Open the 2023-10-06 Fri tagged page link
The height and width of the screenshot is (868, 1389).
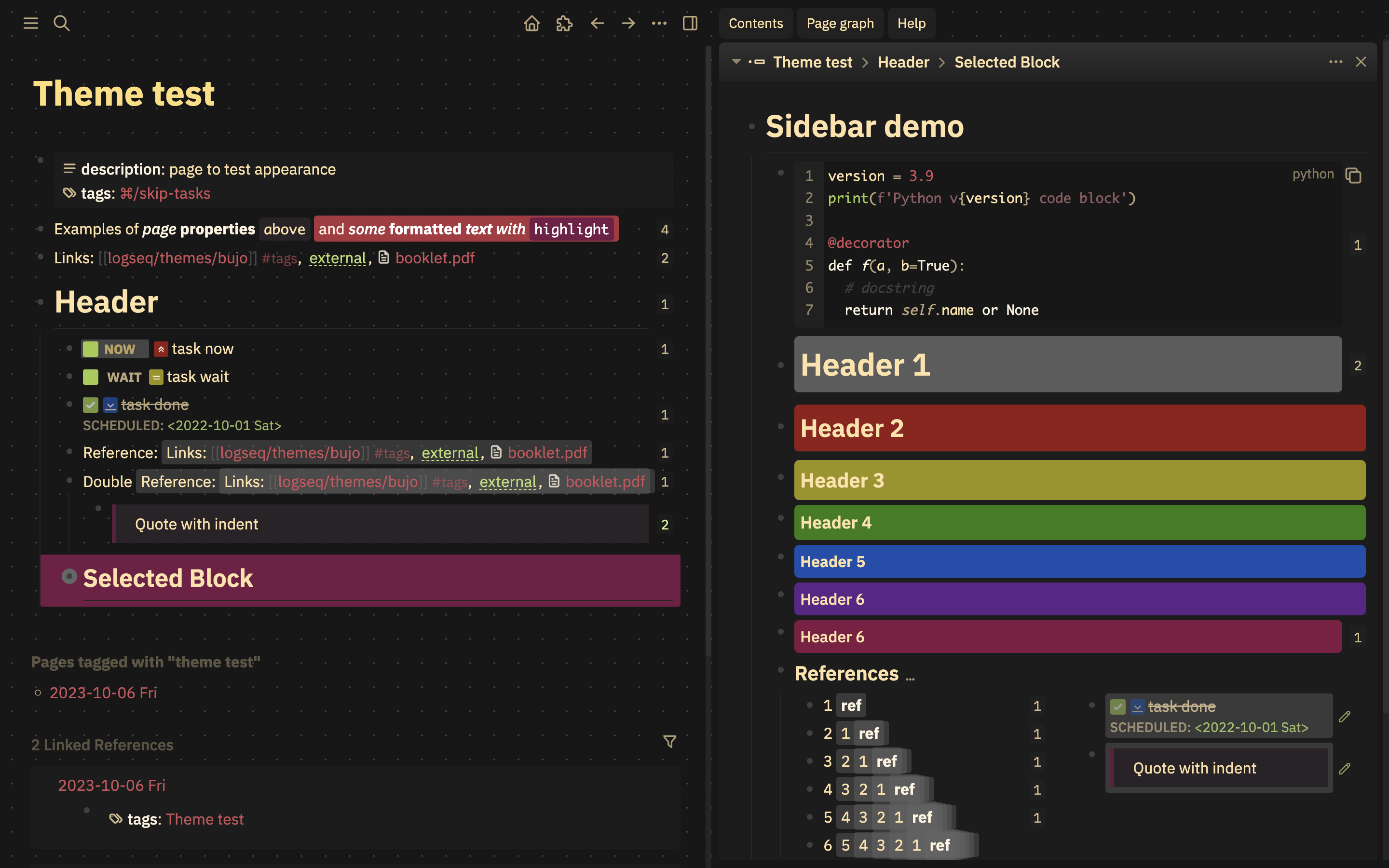pyautogui.click(x=103, y=693)
